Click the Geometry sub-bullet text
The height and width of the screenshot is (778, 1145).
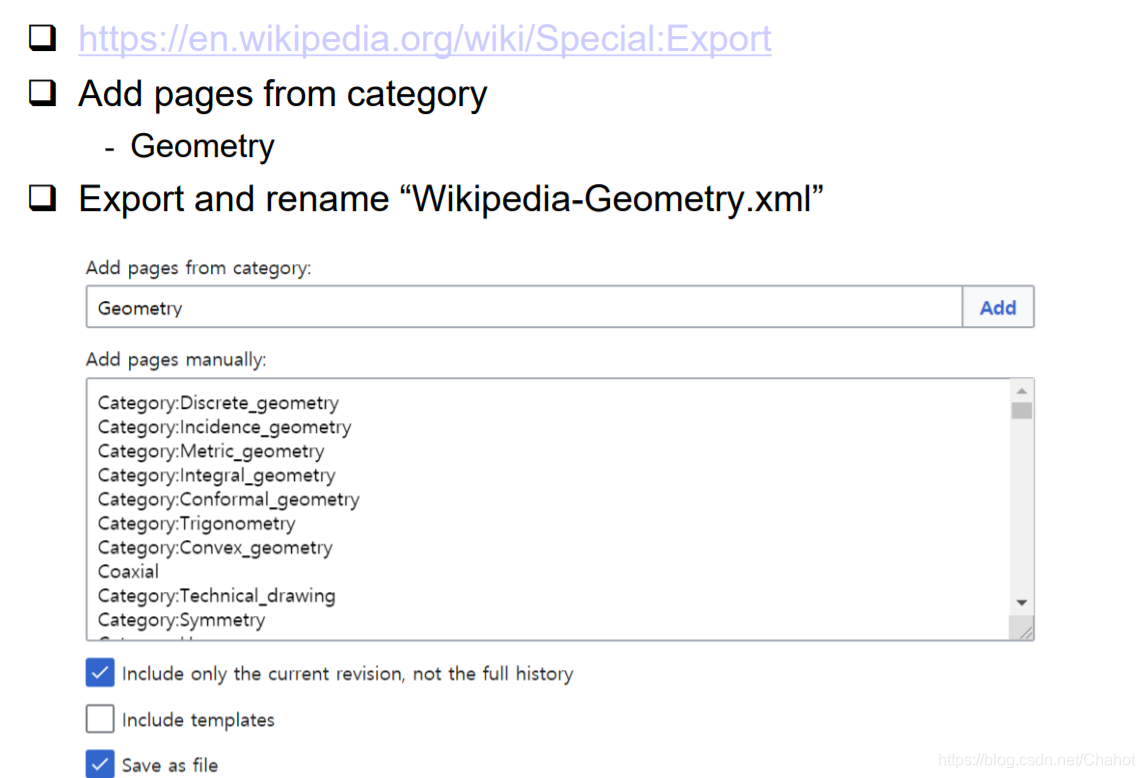tap(202, 146)
